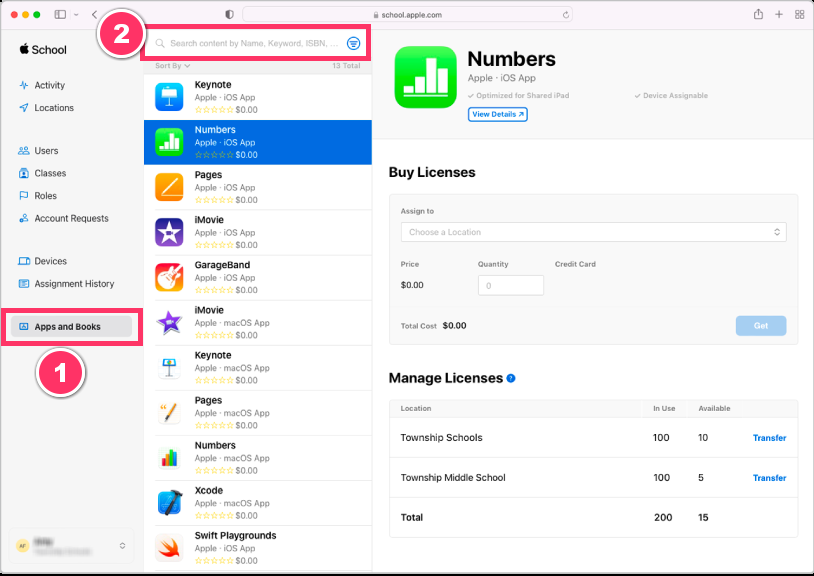Click the Users people icon

pos(23,150)
